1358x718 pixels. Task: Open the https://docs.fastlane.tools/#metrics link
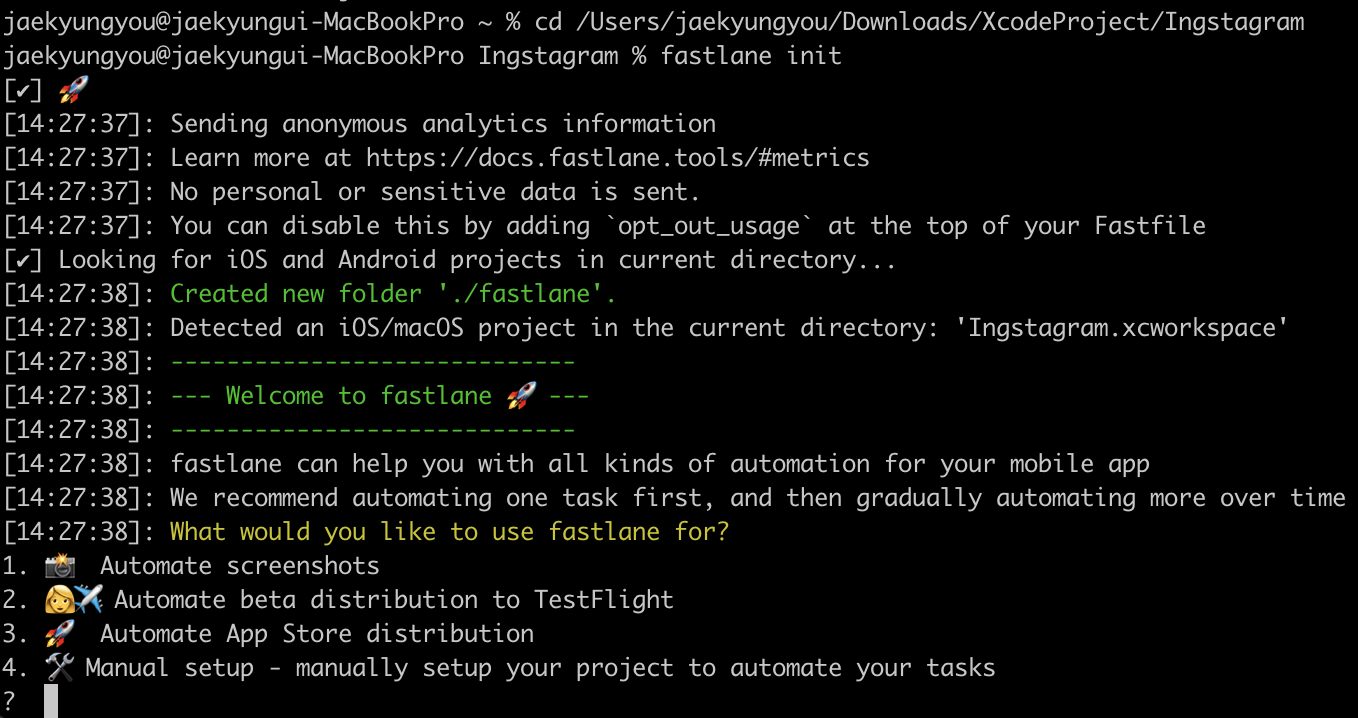[618, 158]
